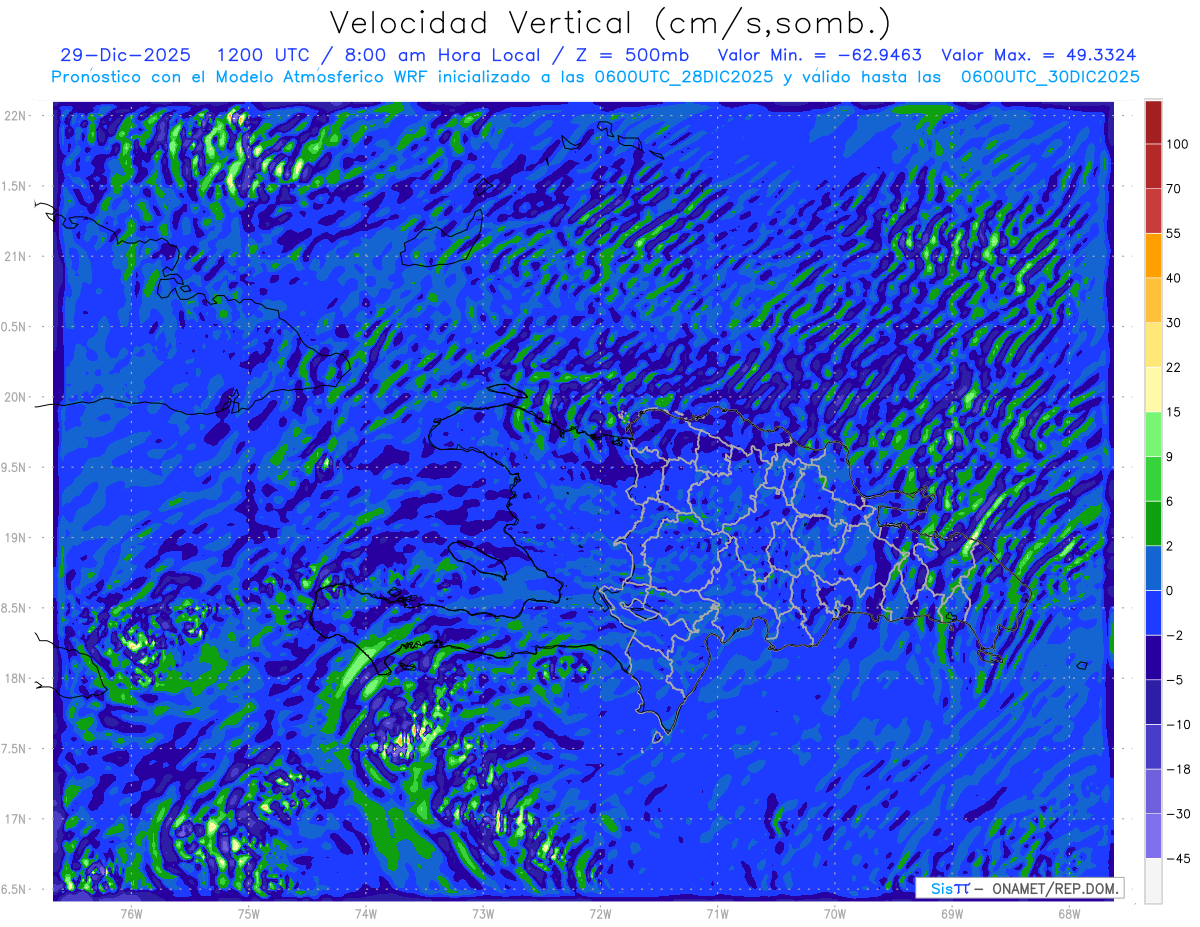Click the '69W' longitude axis label
Viewport: 1200px width, 927px height.
tap(952, 913)
